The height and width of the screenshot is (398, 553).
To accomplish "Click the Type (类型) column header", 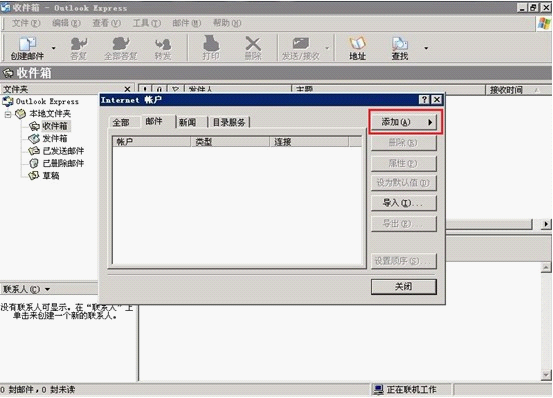I will point(230,142).
